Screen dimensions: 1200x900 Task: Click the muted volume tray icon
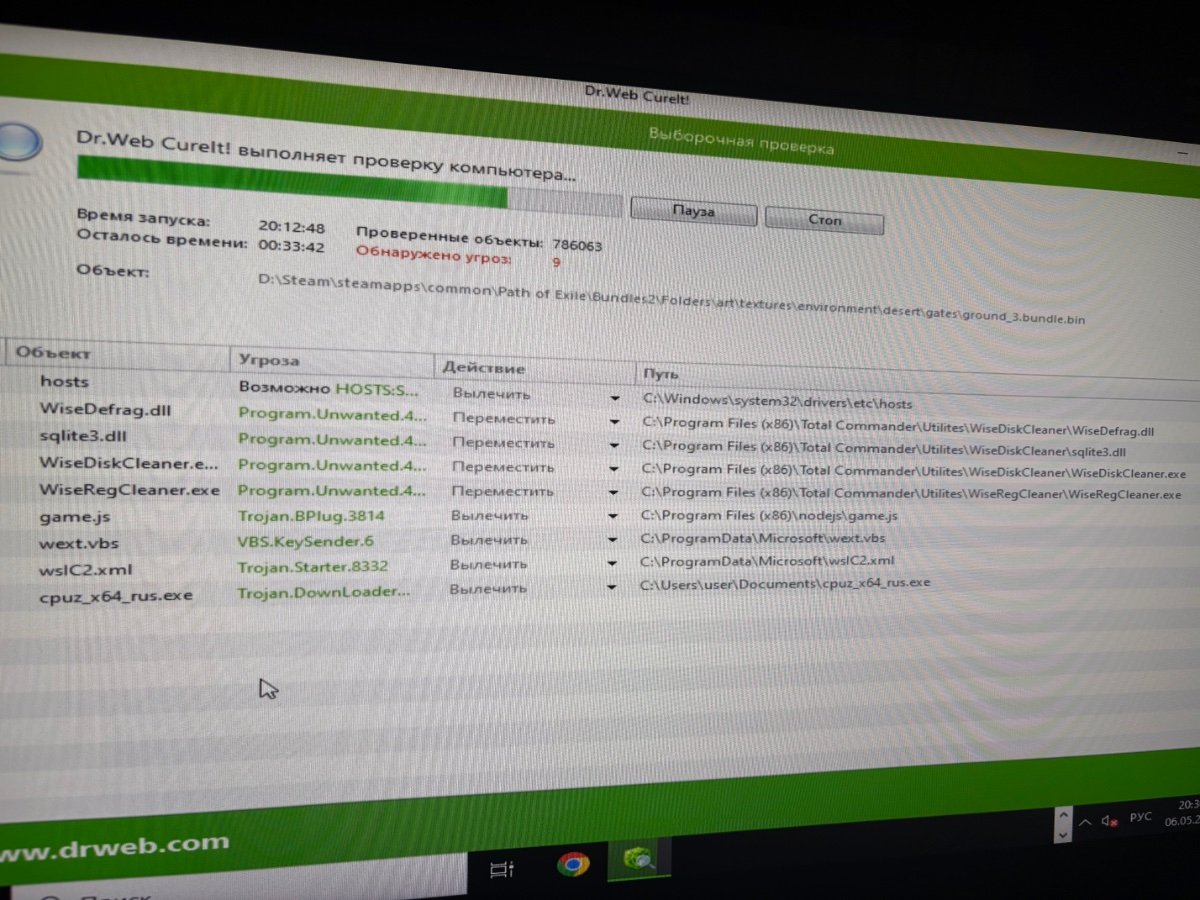(x=1110, y=820)
